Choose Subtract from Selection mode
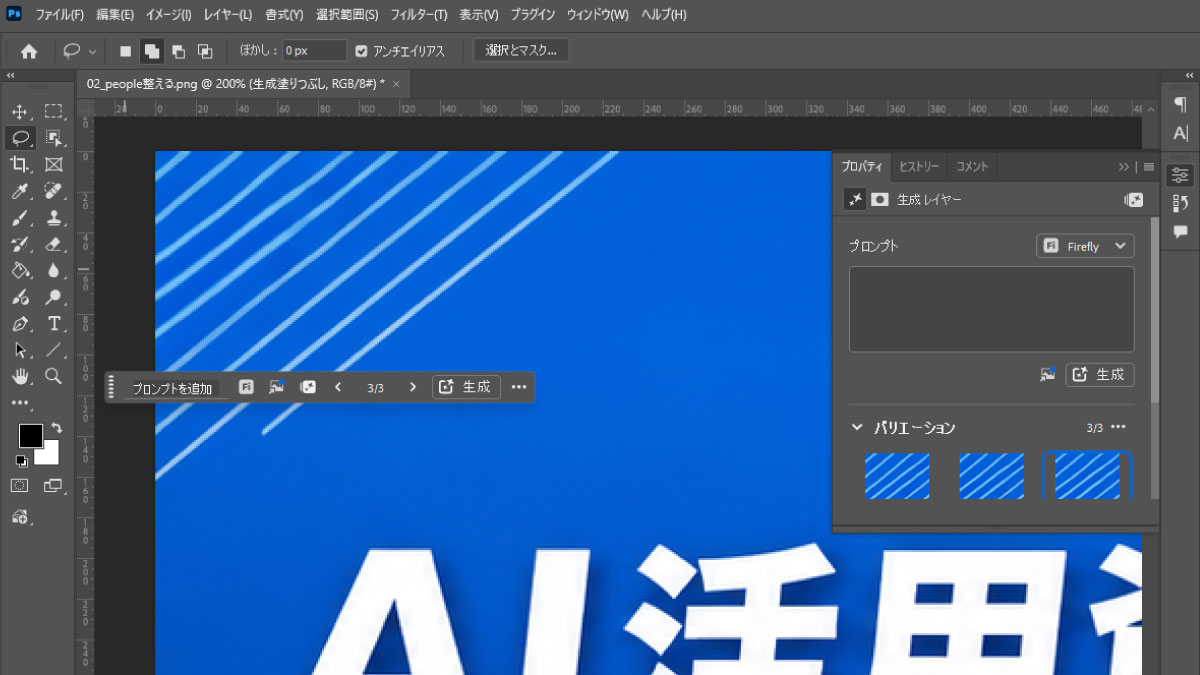This screenshot has width=1200, height=675. (179, 51)
